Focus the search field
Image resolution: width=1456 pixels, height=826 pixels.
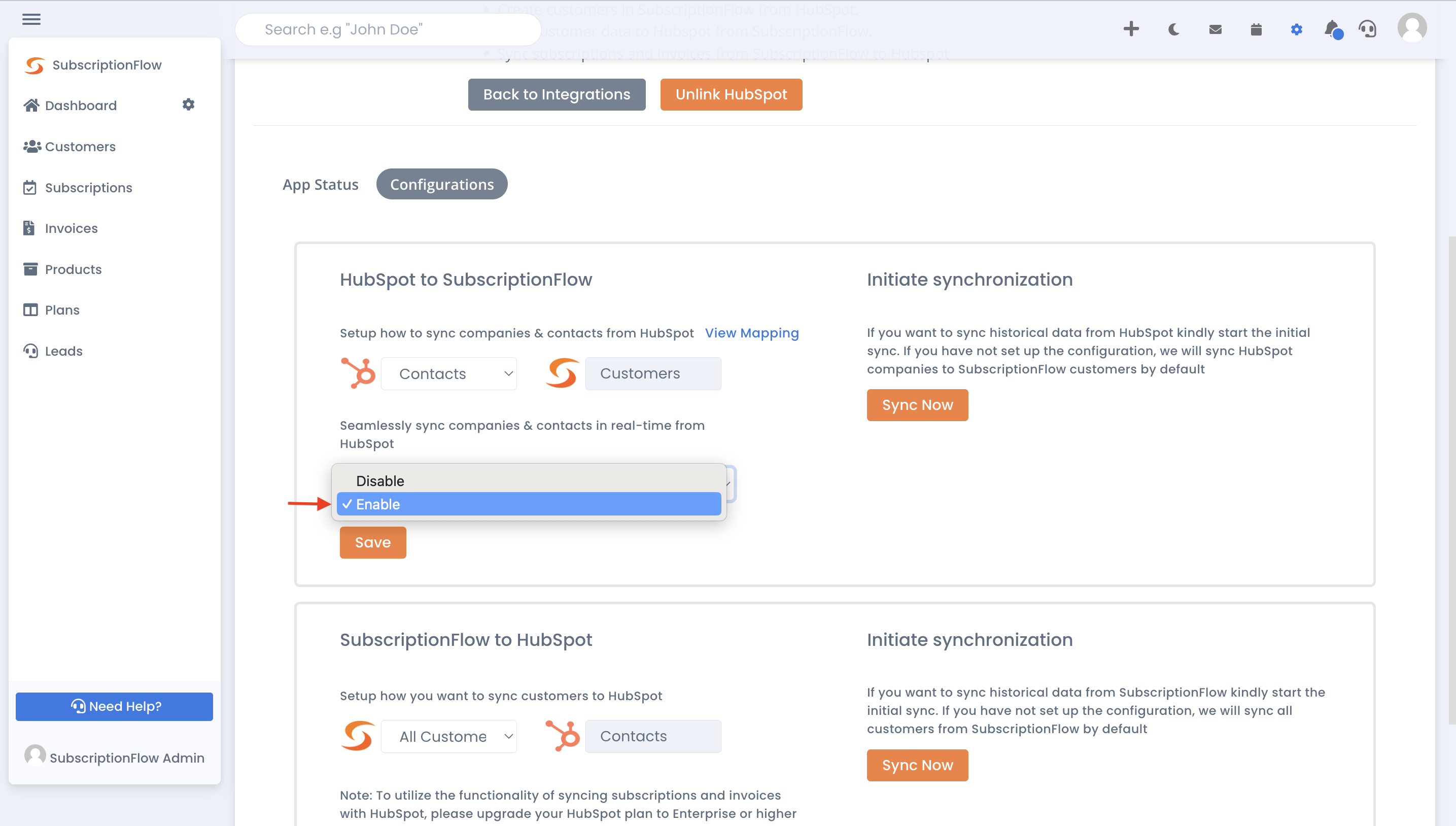click(388, 29)
